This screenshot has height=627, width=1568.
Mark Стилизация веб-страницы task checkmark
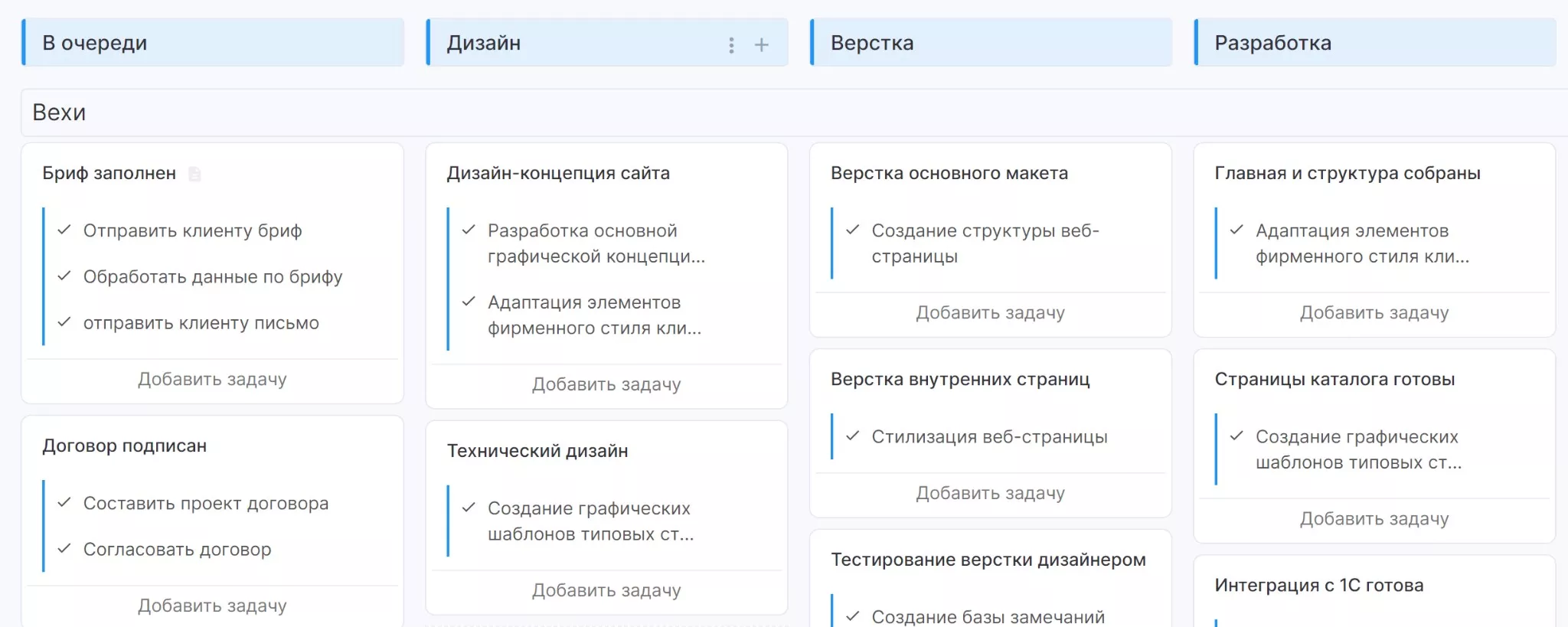click(853, 436)
